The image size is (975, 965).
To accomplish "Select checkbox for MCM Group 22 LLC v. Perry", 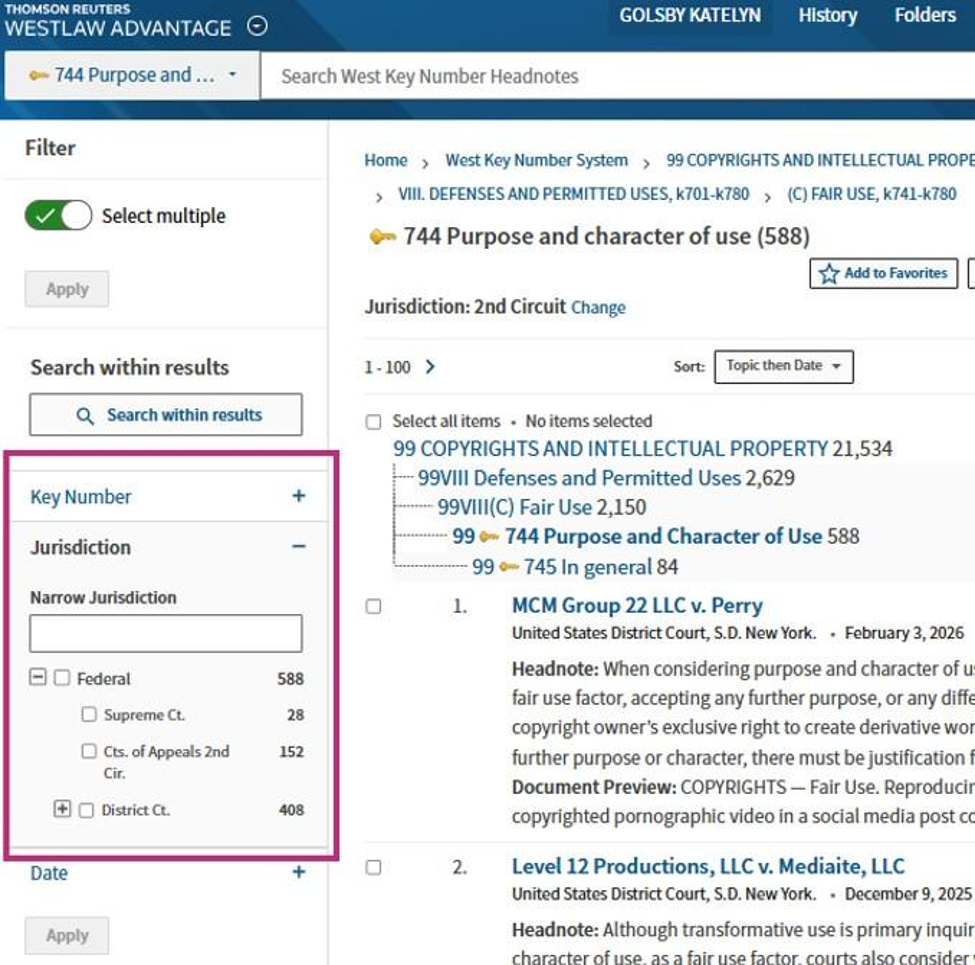I will (x=373, y=606).
